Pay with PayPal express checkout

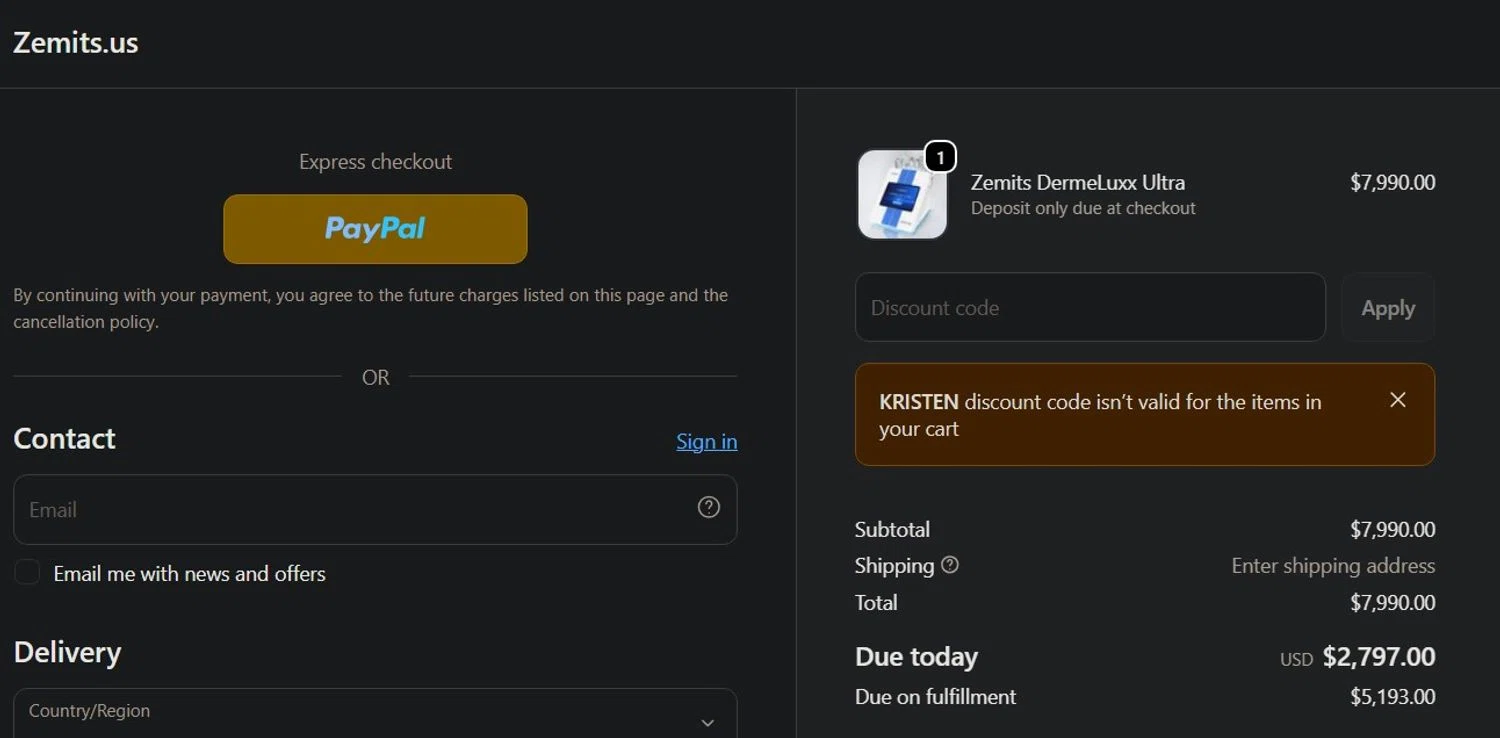pyautogui.click(x=375, y=229)
